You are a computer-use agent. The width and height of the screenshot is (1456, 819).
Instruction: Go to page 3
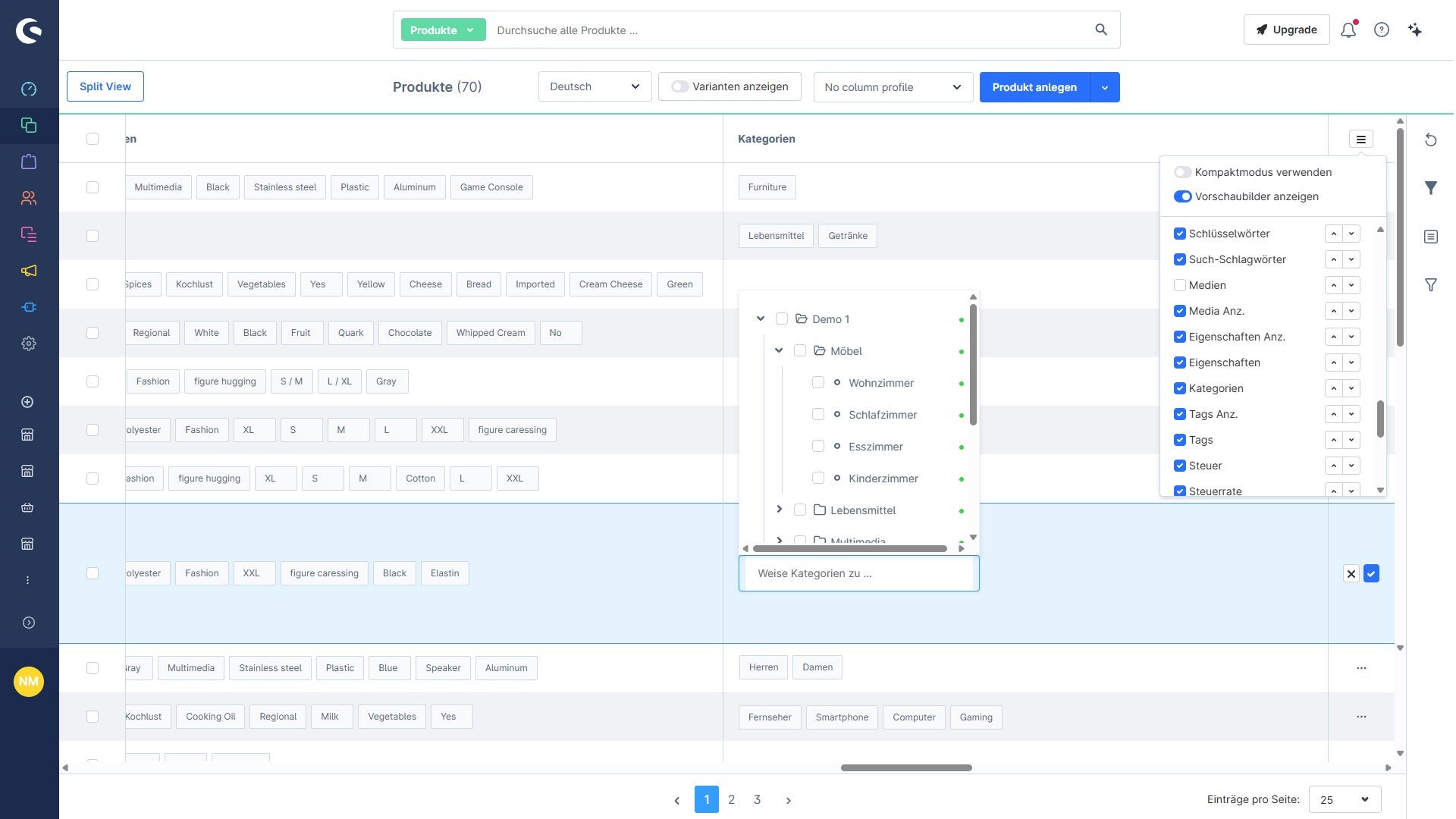tap(757, 799)
